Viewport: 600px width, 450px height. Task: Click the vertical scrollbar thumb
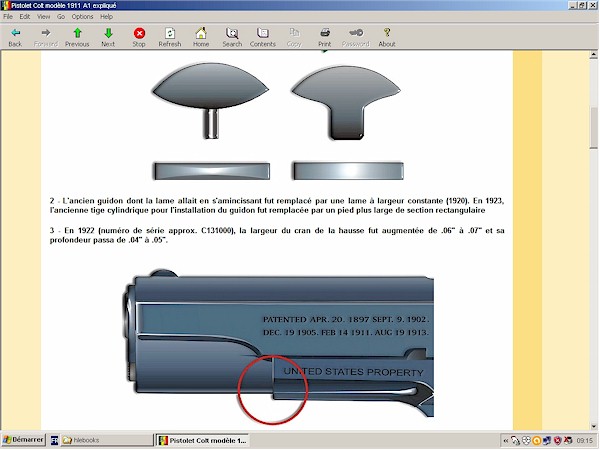tap(593, 127)
